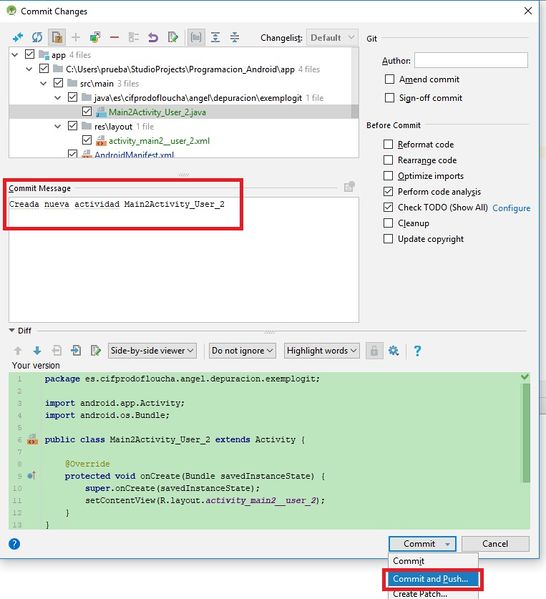Click the Compare Previous File icon

(57, 351)
